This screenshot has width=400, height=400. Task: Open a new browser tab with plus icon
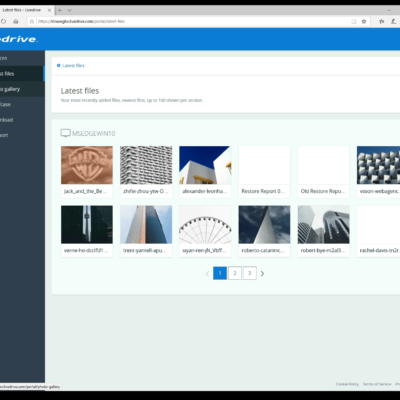click(60, 10)
